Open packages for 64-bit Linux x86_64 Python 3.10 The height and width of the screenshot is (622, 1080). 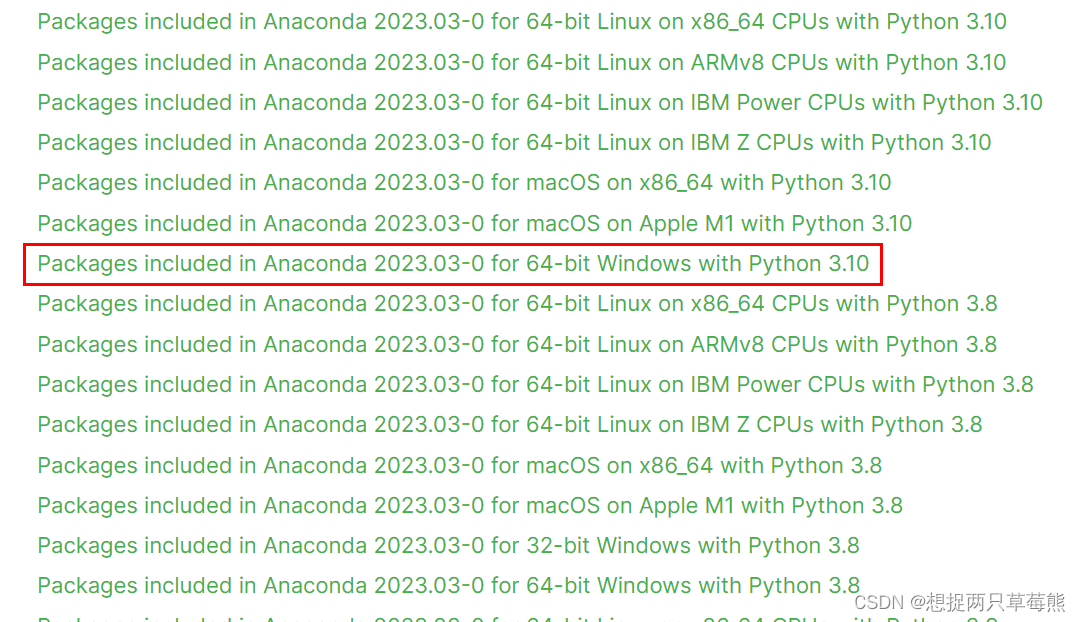[x=520, y=21]
